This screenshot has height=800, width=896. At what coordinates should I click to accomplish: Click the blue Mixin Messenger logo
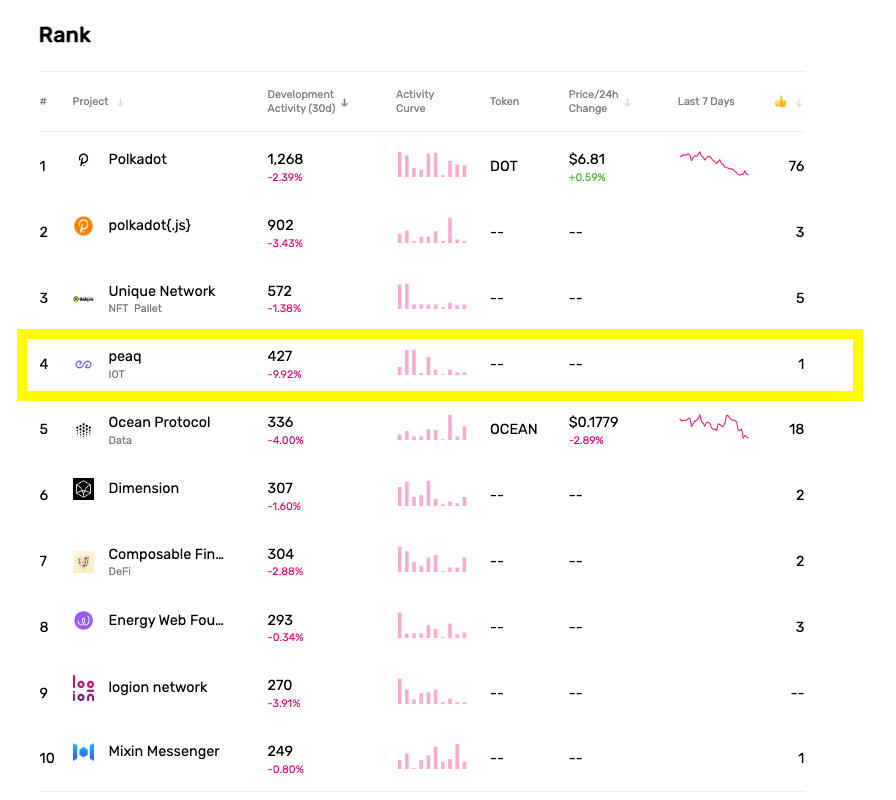click(83, 752)
